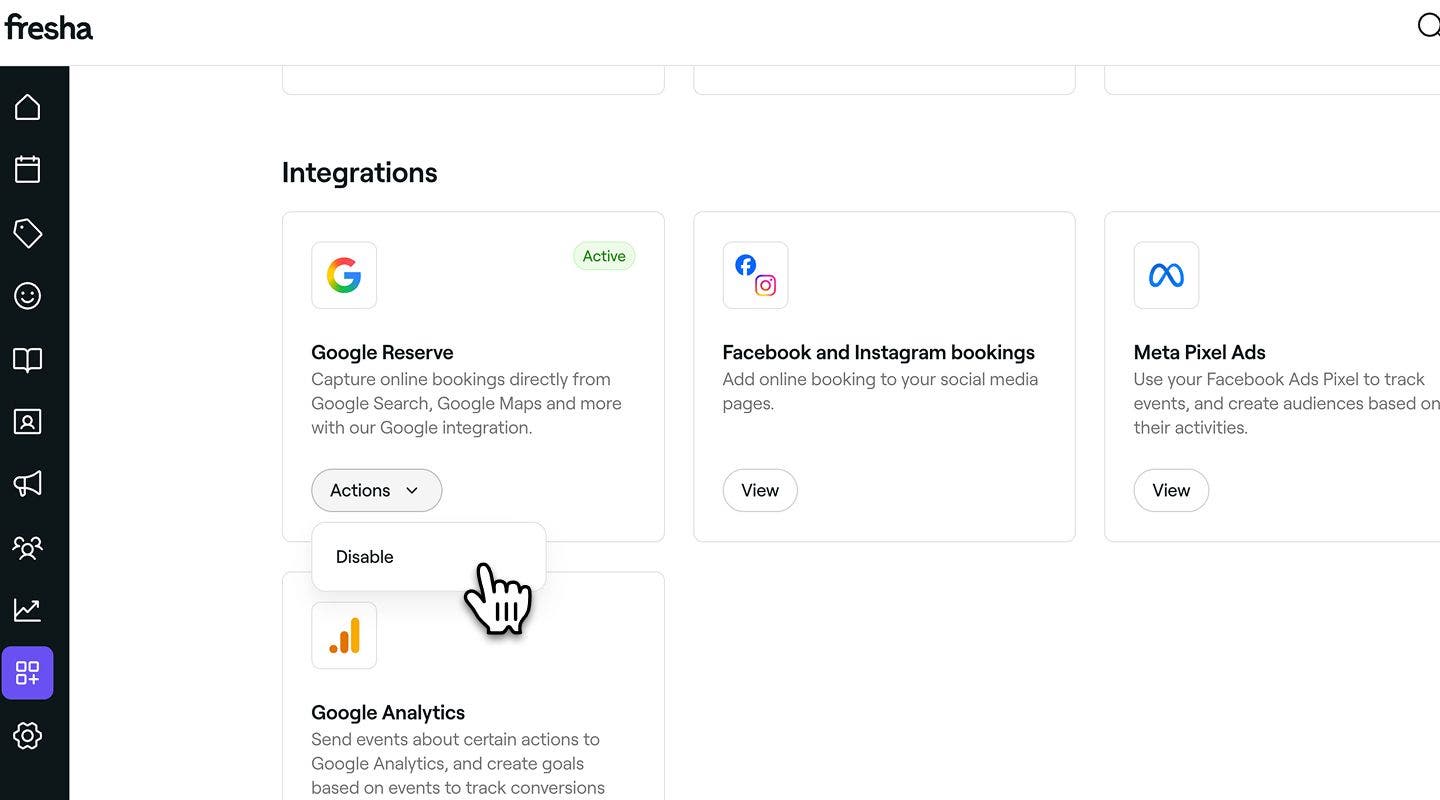Open the Reports chart icon
The image size is (1440, 800).
pyautogui.click(x=28, y=609)
